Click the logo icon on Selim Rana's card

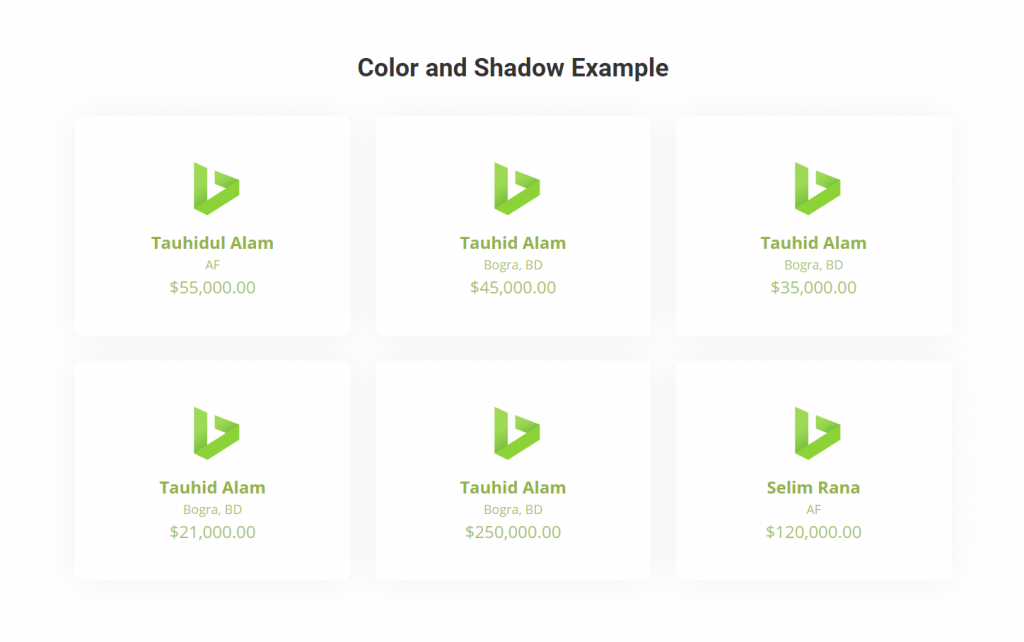(x=813, y=431)
